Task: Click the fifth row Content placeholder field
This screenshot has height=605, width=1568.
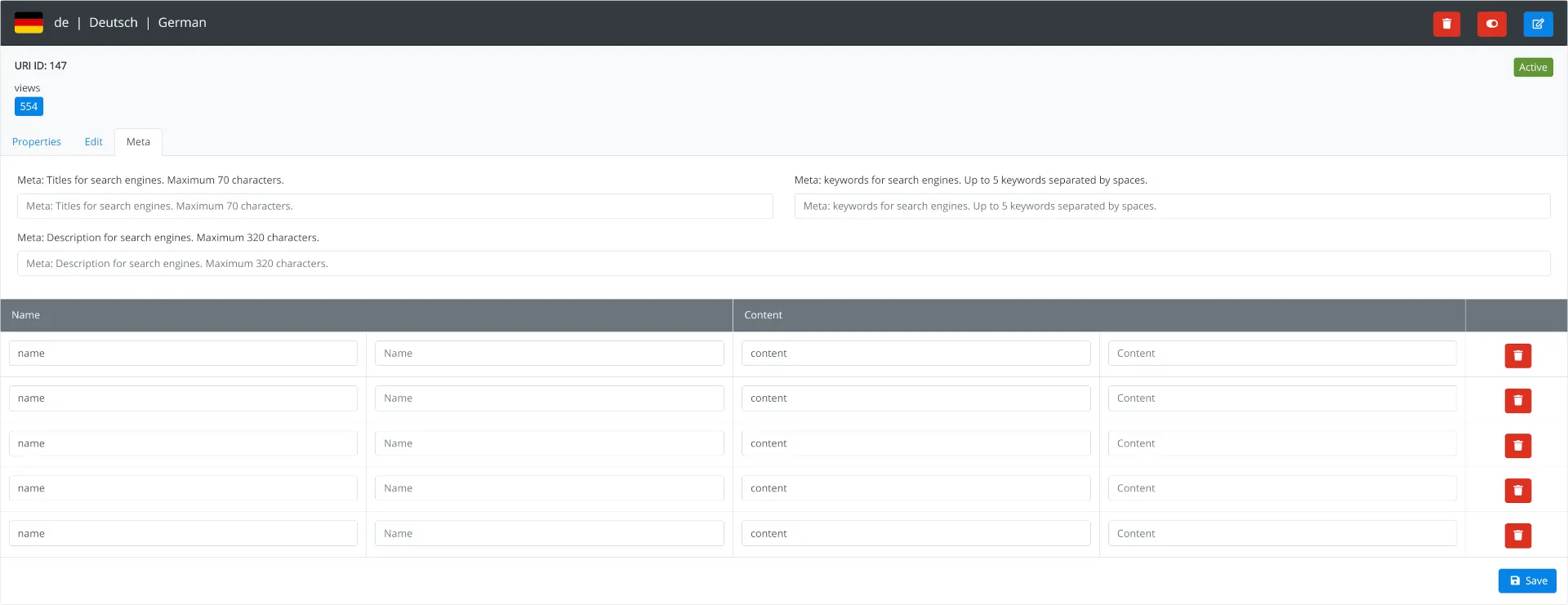Action: click(x=1282, y=533)
